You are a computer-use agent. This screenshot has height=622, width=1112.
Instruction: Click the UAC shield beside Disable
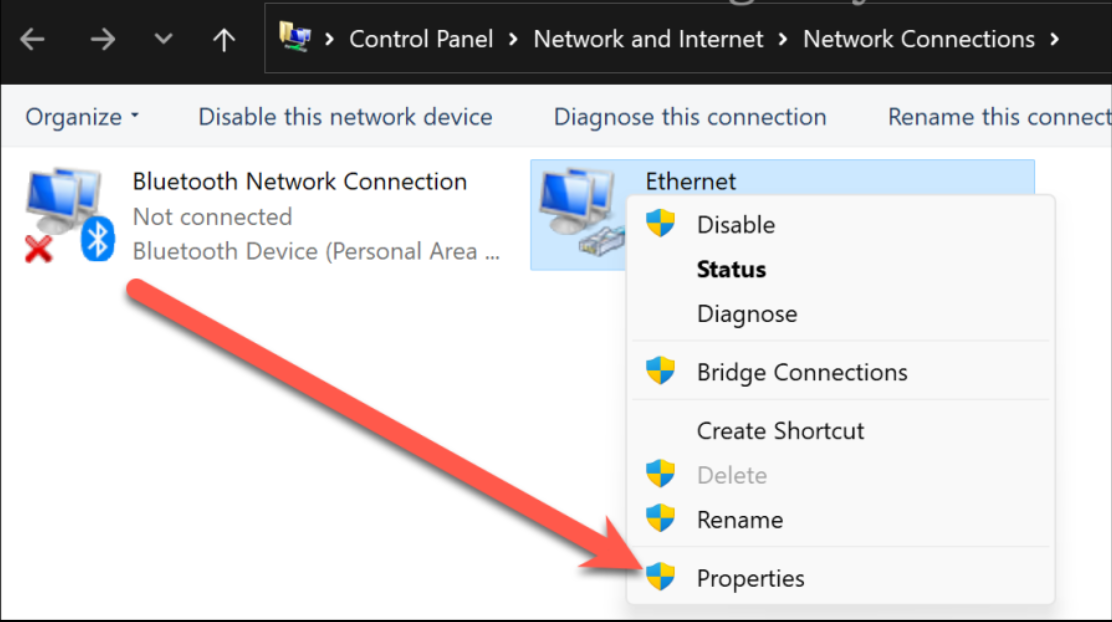coord(660,224)
